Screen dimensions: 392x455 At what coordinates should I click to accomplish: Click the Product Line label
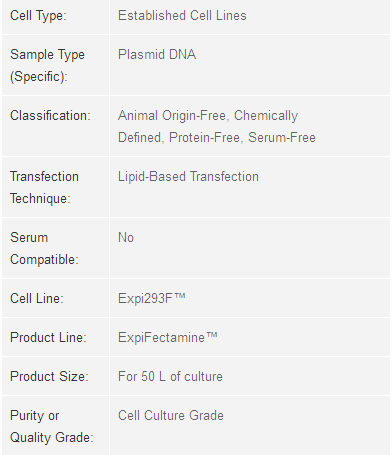[x=48, y=338]
